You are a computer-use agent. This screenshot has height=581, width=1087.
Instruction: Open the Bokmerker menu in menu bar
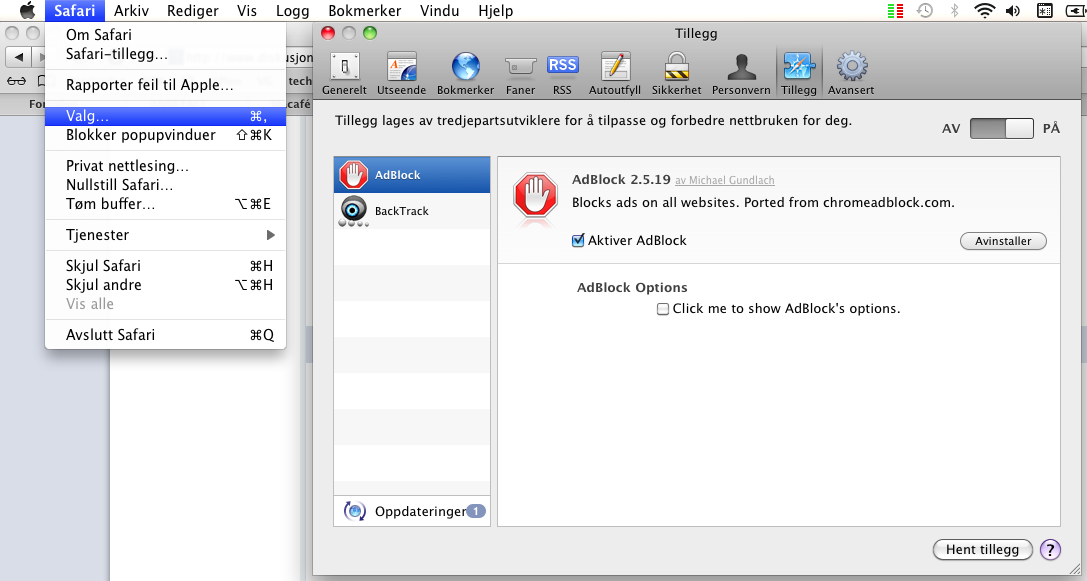click(x=365, y=10)
